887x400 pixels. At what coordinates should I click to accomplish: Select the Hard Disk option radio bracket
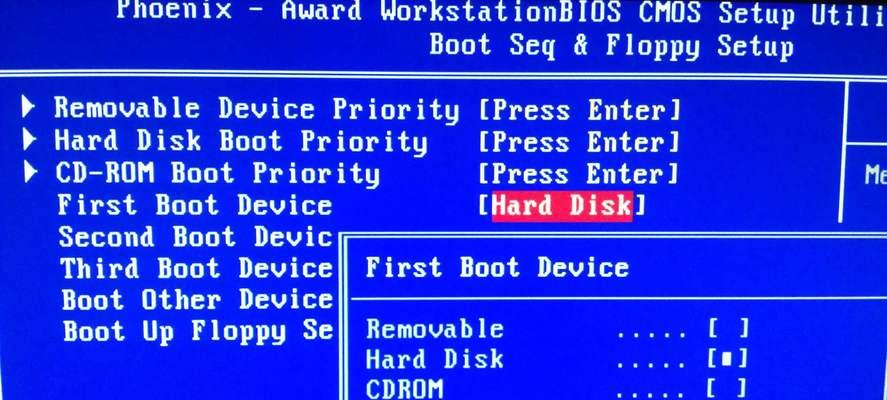pos(728,359)
